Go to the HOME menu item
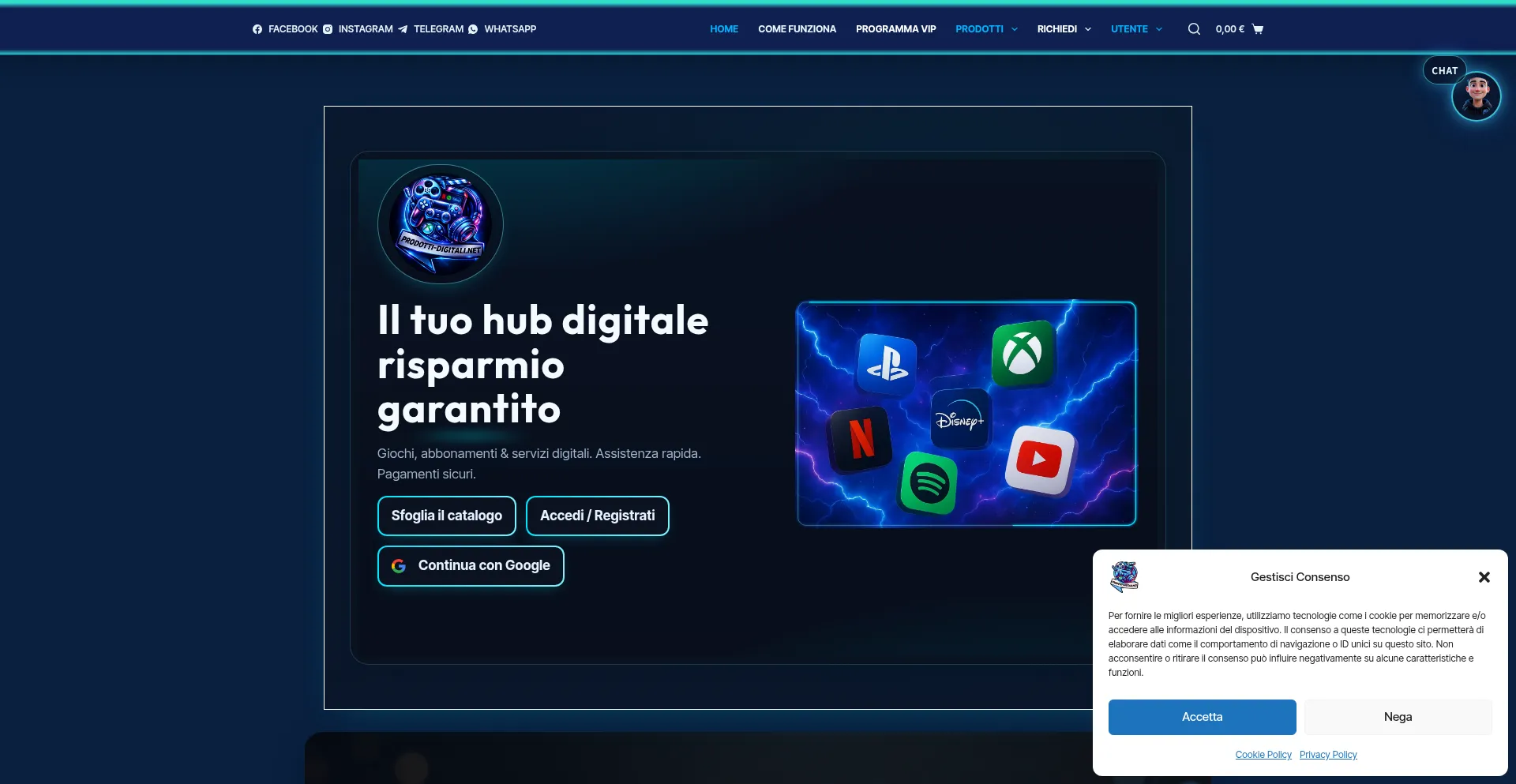 pos(724,29)
